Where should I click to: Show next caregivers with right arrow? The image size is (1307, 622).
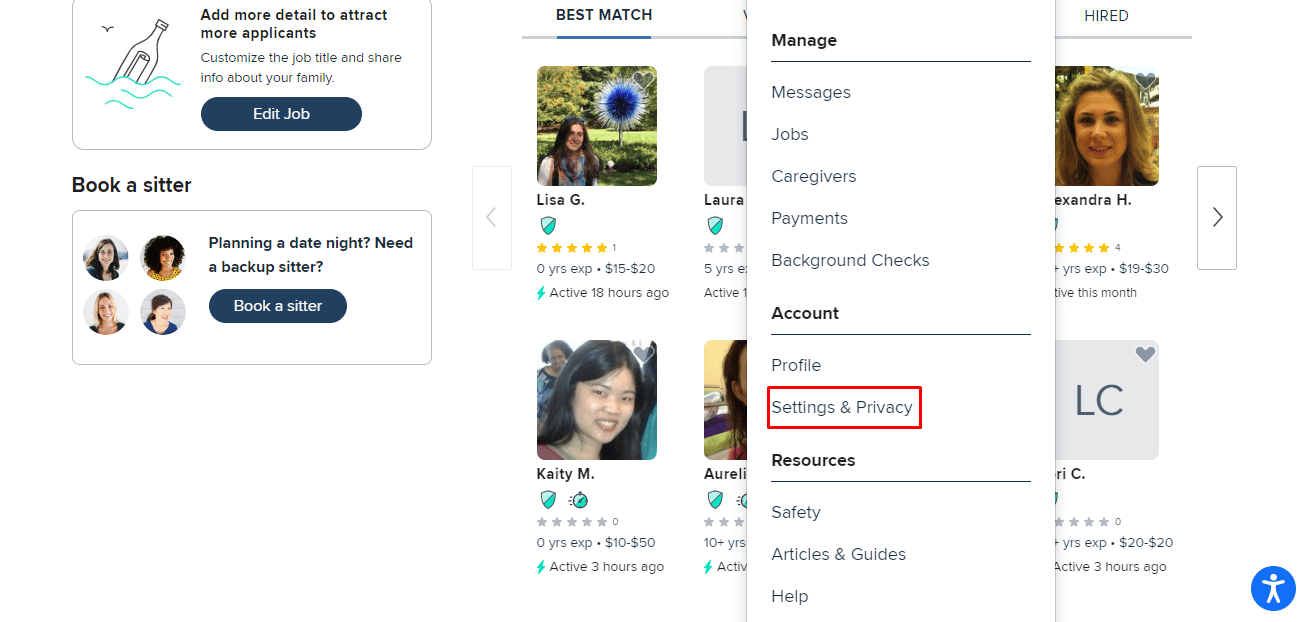click(1217, 218)
